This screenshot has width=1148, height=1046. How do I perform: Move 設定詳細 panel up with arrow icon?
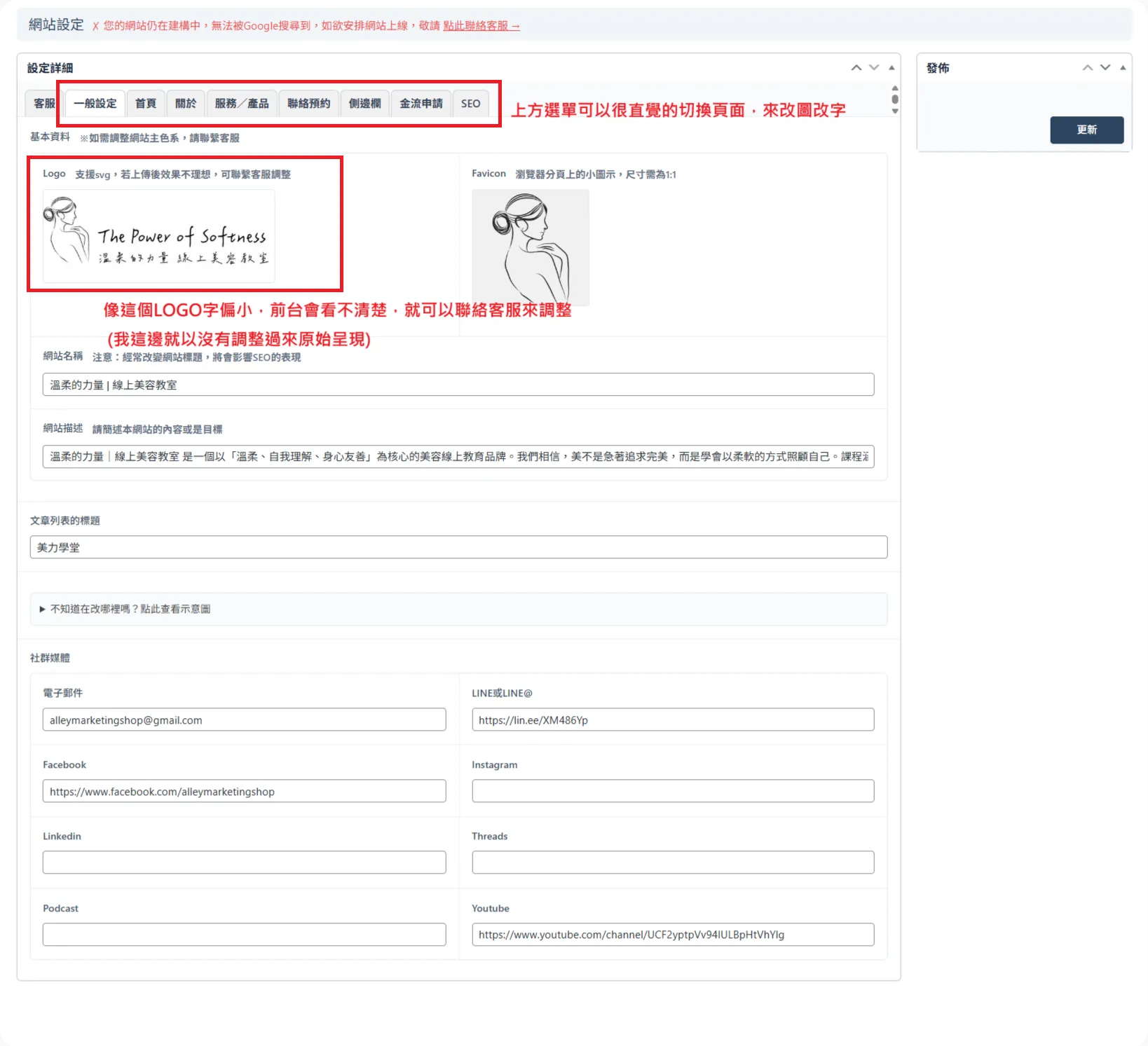[856, 68]
